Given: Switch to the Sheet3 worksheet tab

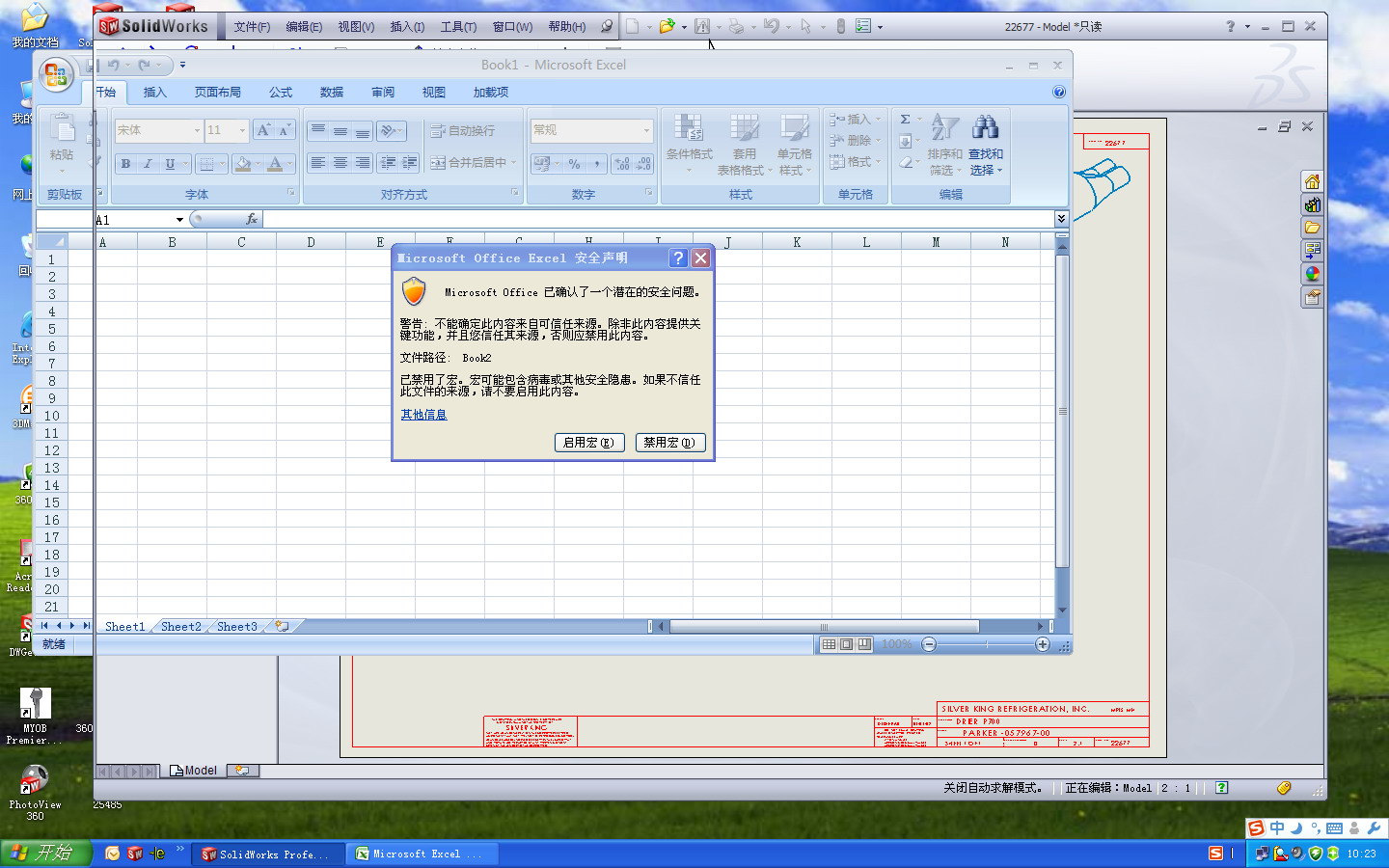Looking at the screenshot, I should click(x=237, y=627).
